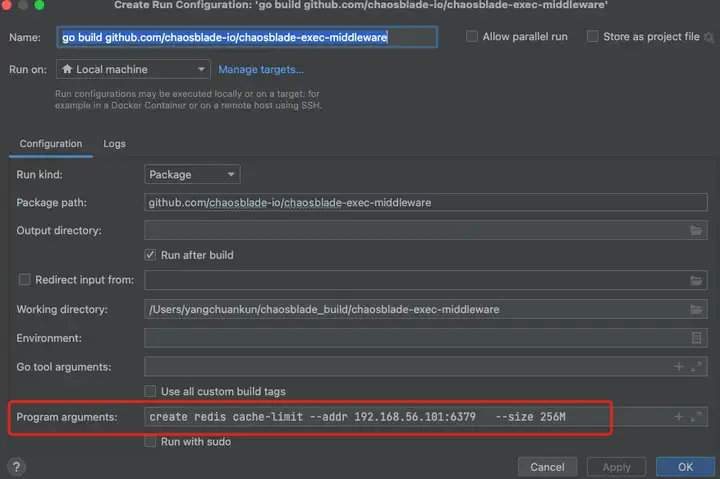This screenshot has width=720, height=479.
Task: Click the green zoom window button
Action: pos(39,5)
